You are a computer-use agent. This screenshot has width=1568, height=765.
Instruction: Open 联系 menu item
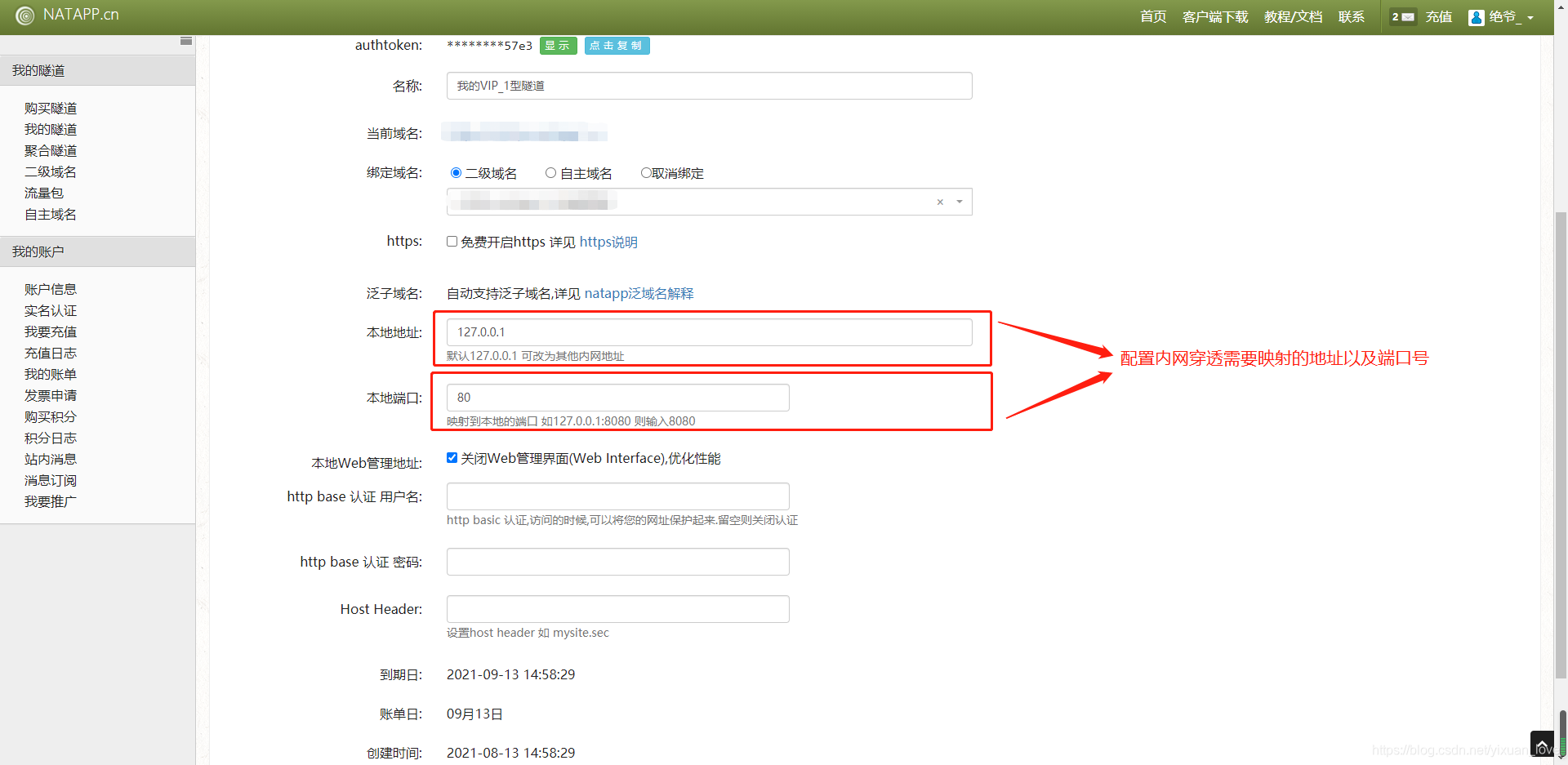click(1351, 17)
